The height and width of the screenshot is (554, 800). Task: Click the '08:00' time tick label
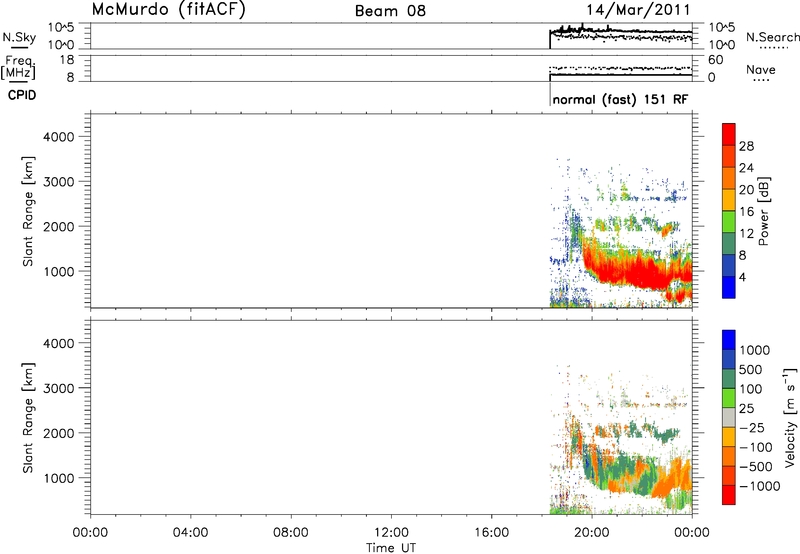coord(291,533)
